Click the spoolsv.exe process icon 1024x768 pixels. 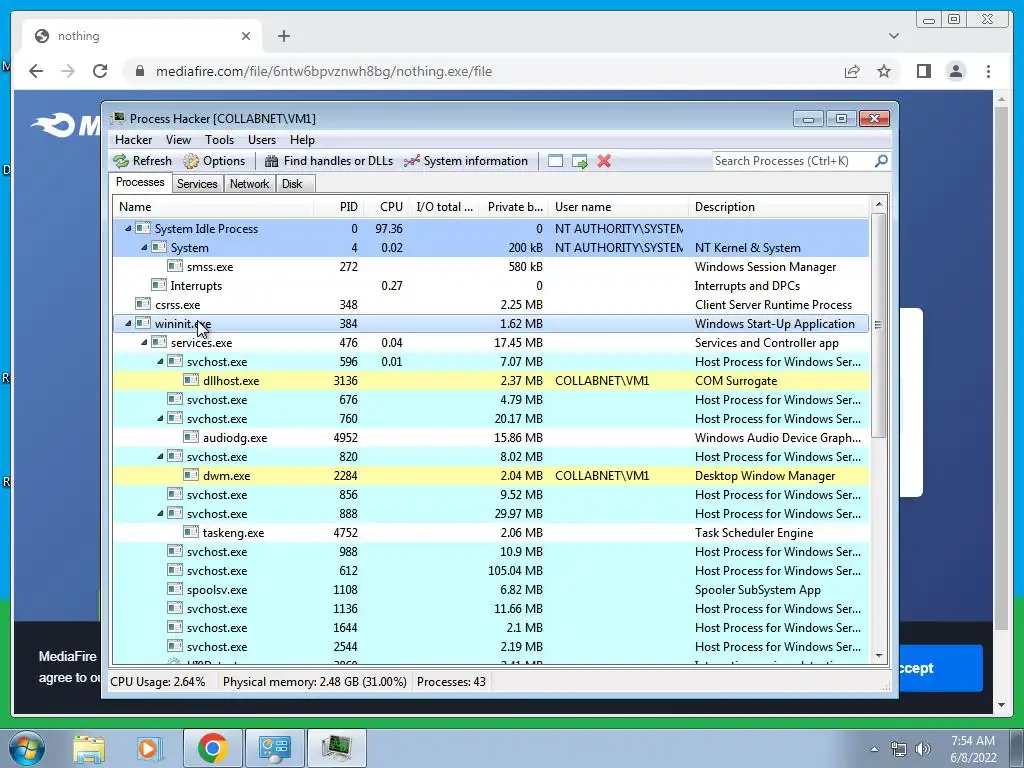pos(174,589)
